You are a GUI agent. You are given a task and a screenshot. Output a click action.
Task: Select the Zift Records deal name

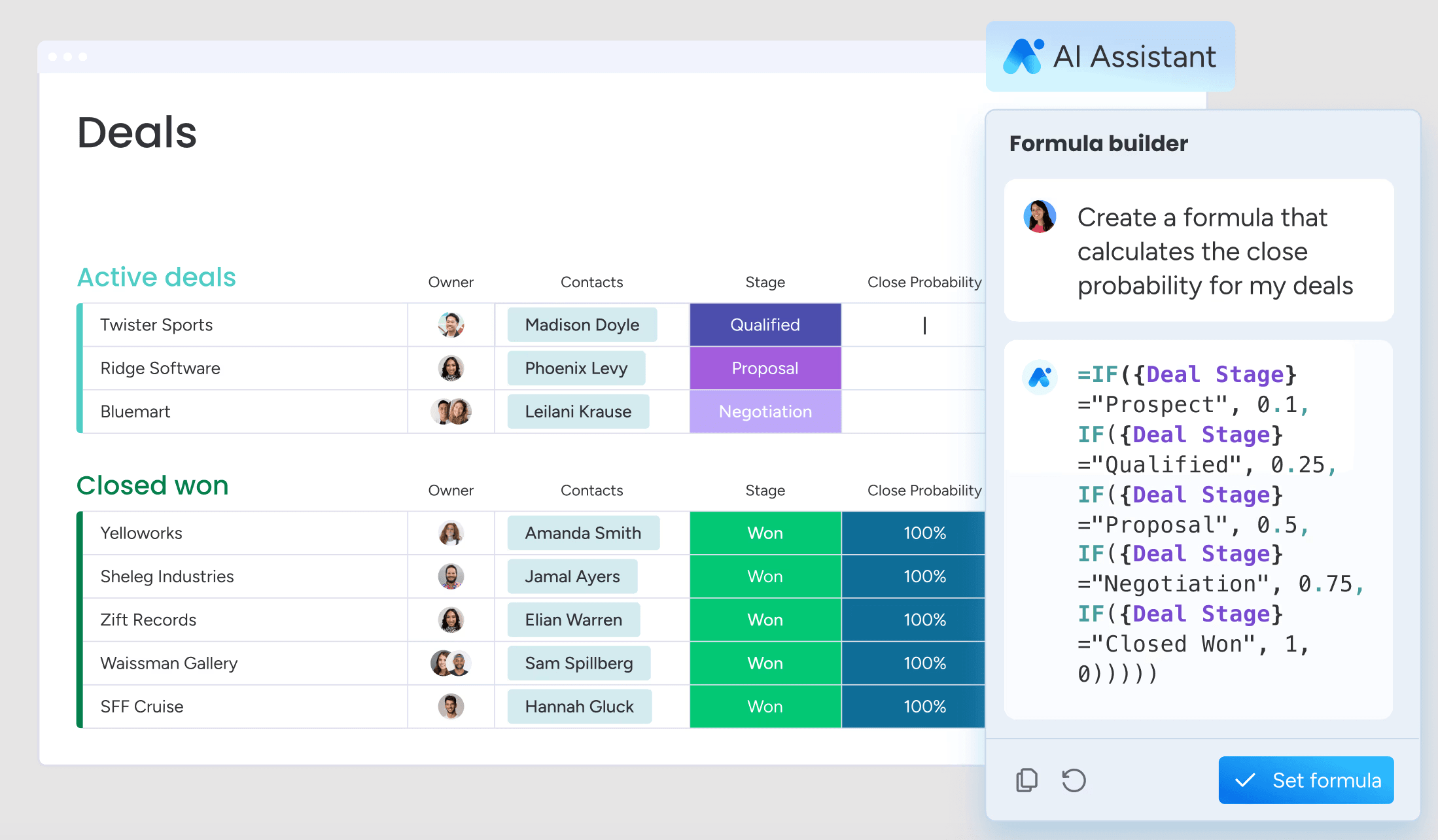tap(149, 620)
